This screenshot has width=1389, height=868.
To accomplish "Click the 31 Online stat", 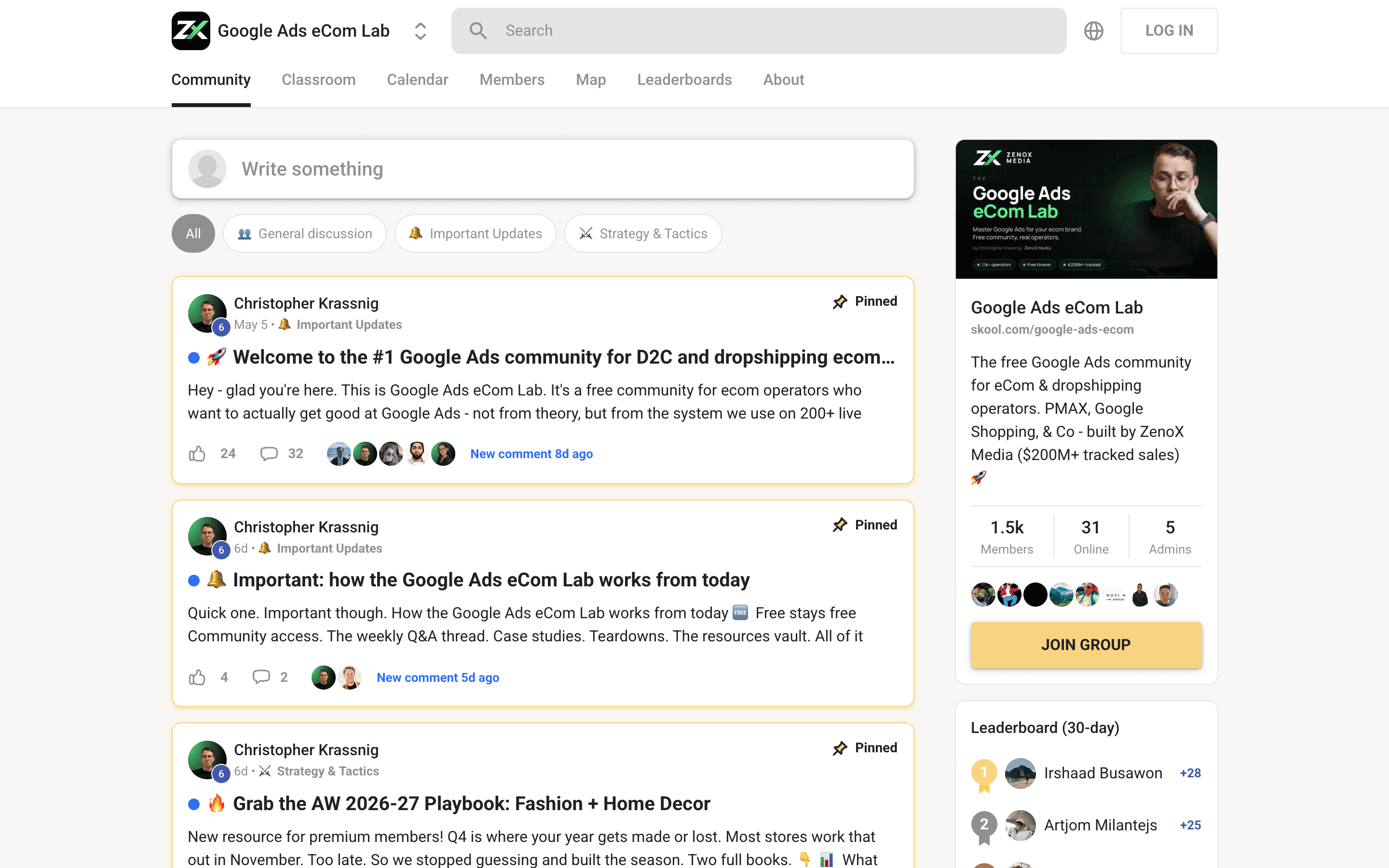I will [x=1090, y=537].
